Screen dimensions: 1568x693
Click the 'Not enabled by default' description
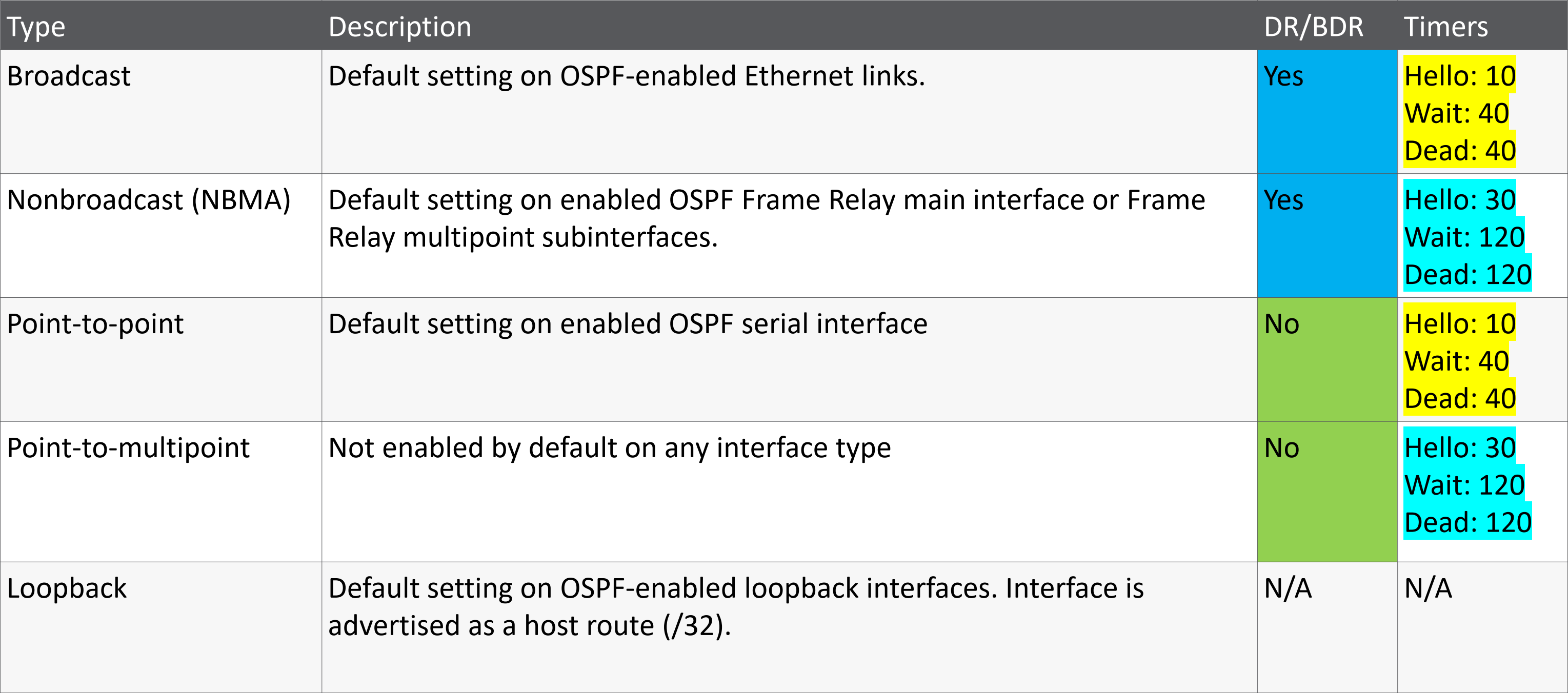609,449
